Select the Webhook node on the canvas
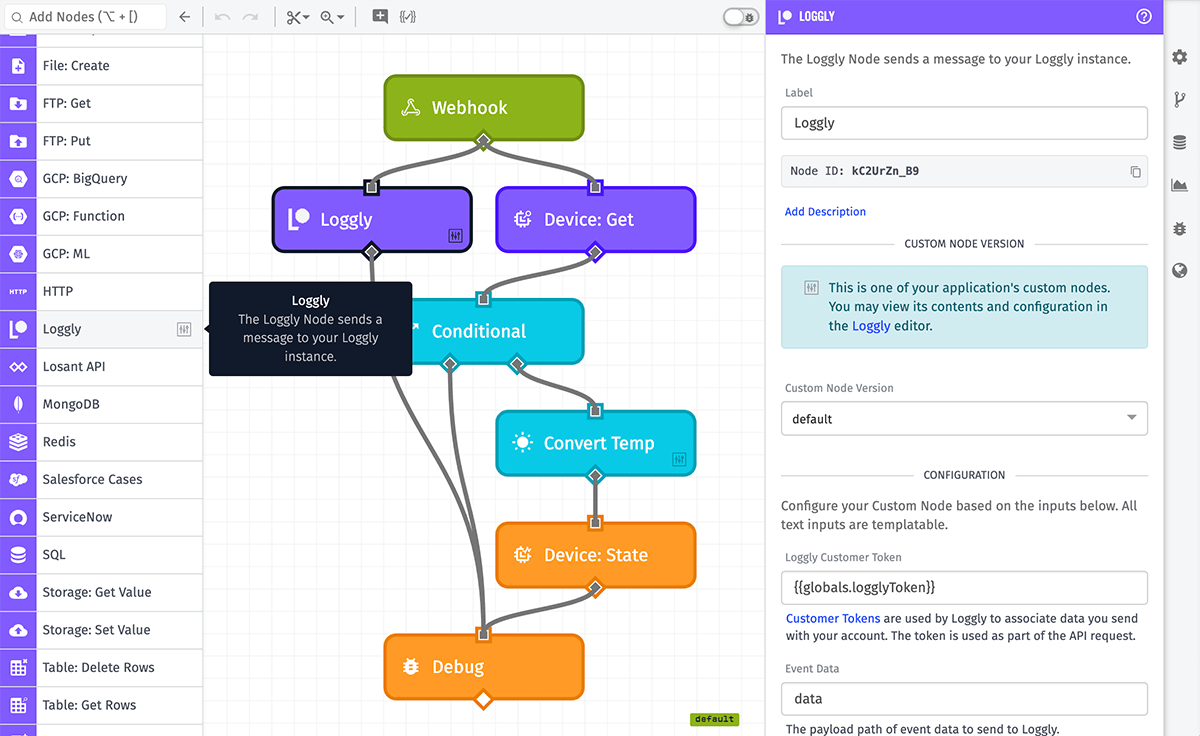The height and width of the screenshot is (736, 1200). coord(483,107)
